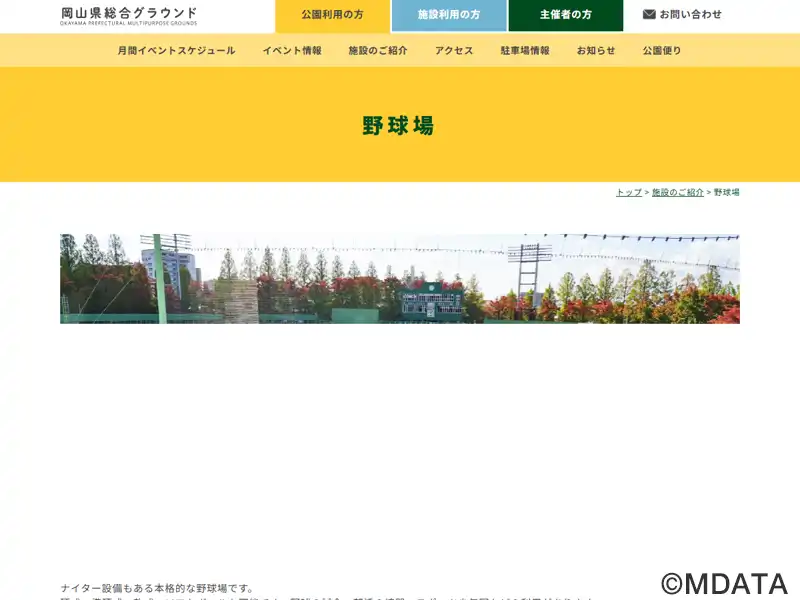This screenshot has width=800, height=600.
Task: Switch to the 施設利用の方 tab
Action: (449, 15)
